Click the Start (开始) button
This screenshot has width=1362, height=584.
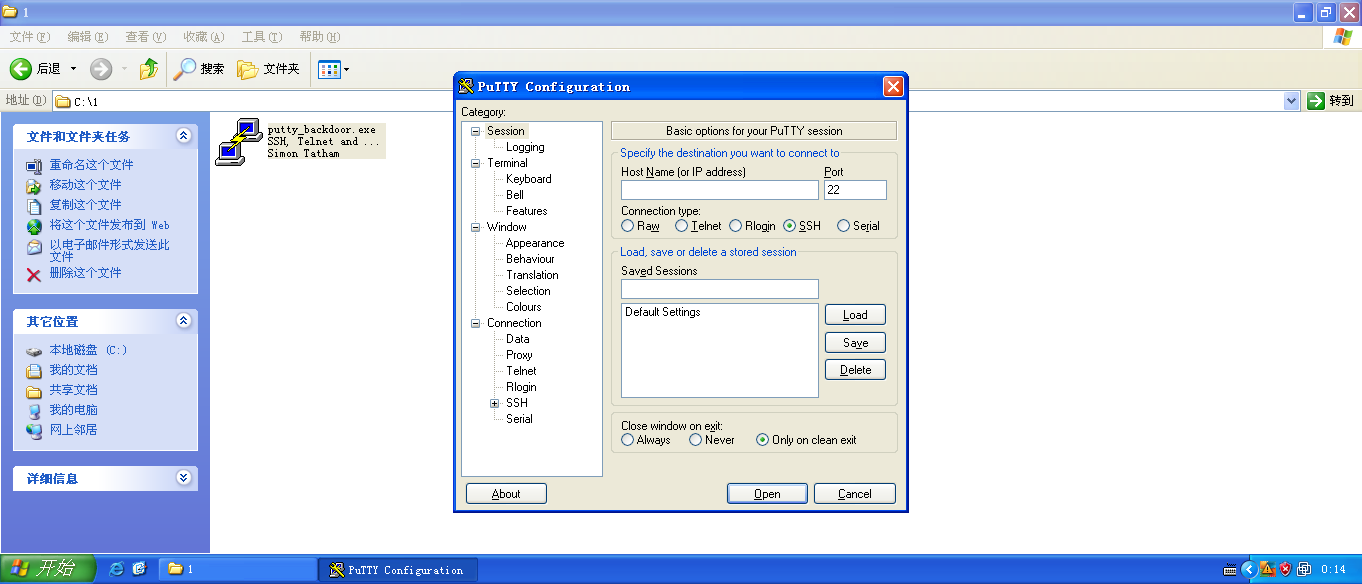(47, 569)
